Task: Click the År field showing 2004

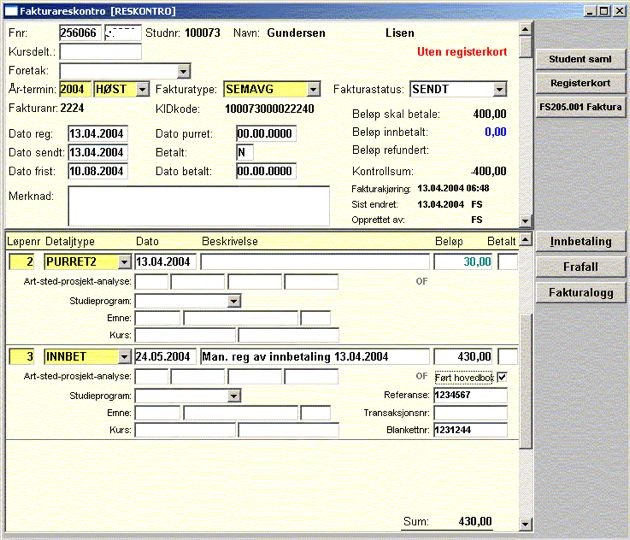Action: [x=75, y=89]
